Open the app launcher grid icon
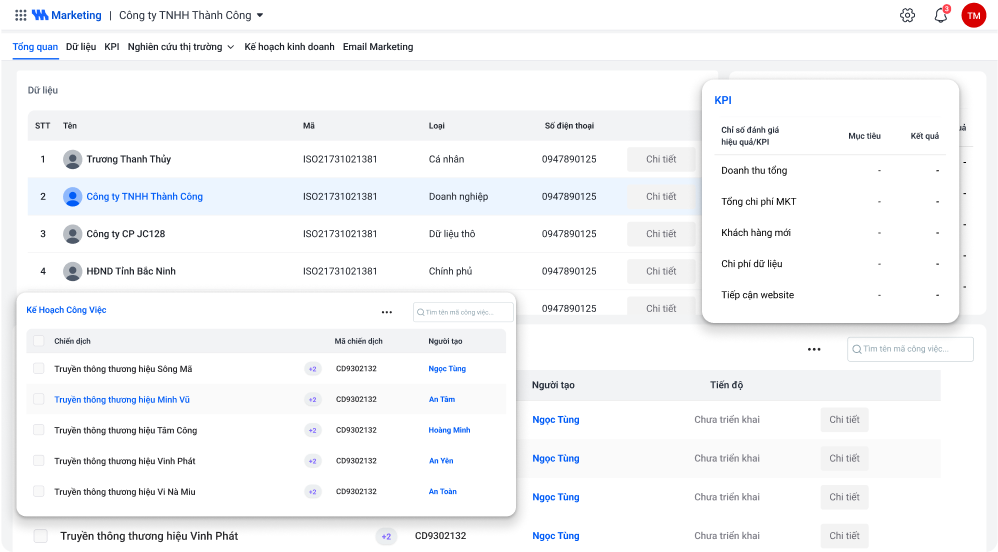Screen dimensions: 998x552 click(20, 15)
